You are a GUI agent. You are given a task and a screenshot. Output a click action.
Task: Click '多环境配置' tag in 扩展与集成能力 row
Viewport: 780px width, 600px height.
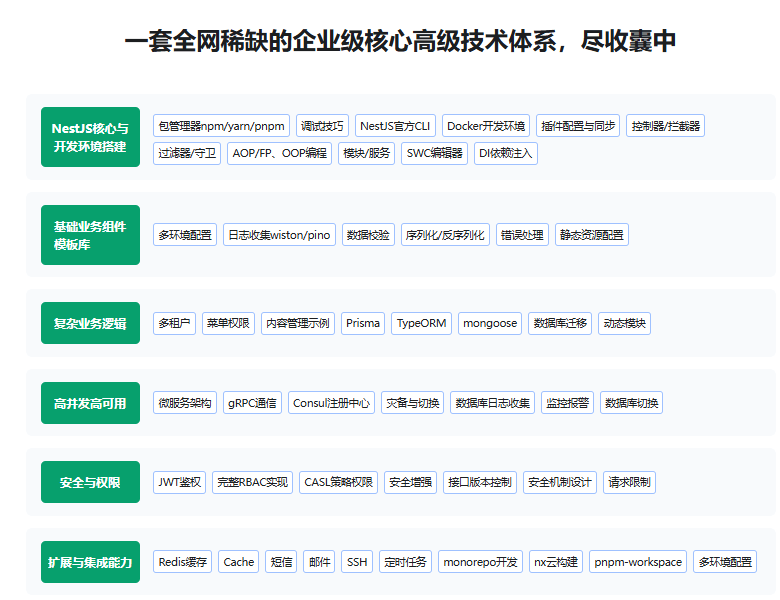(725, 562)
